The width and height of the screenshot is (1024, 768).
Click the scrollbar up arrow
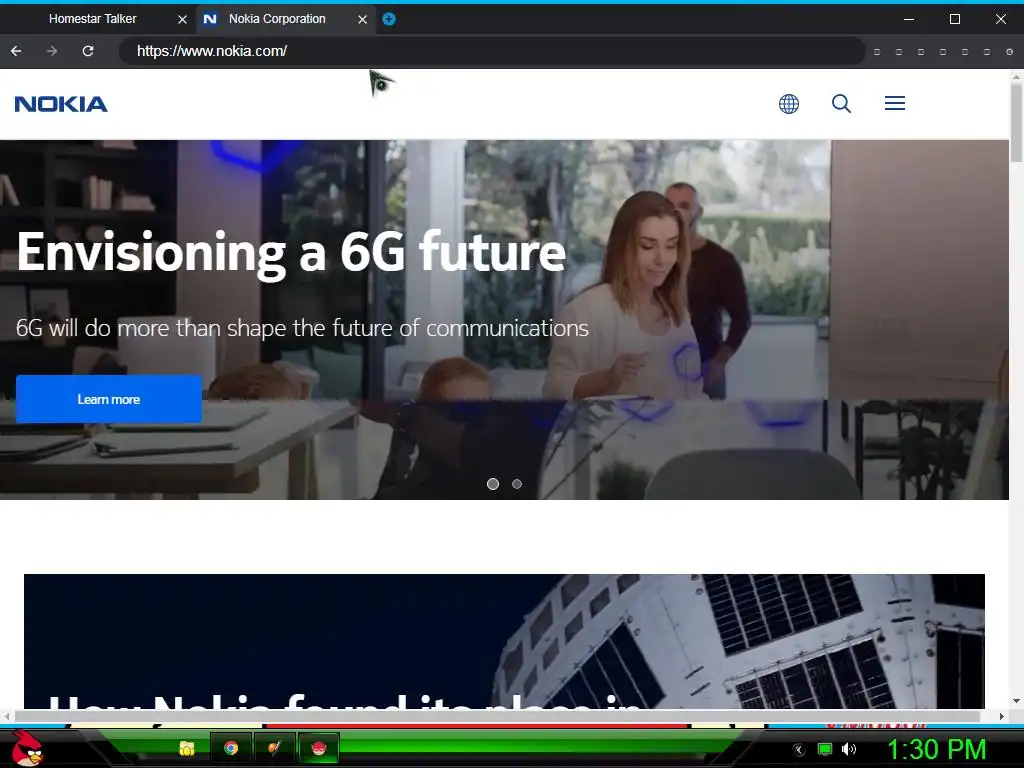pos(1016,76)
